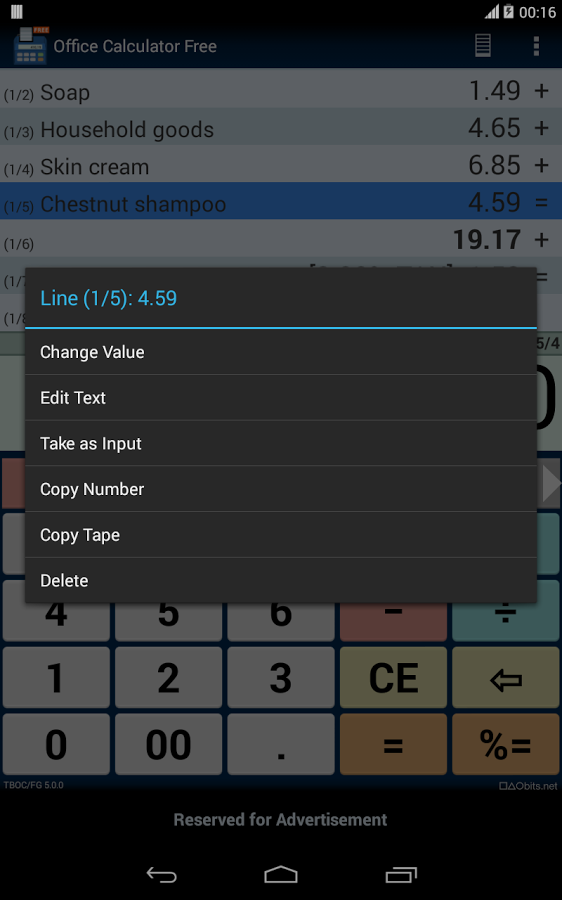
Task: Tap the backspace arrow key
Action: pos(506,677)
